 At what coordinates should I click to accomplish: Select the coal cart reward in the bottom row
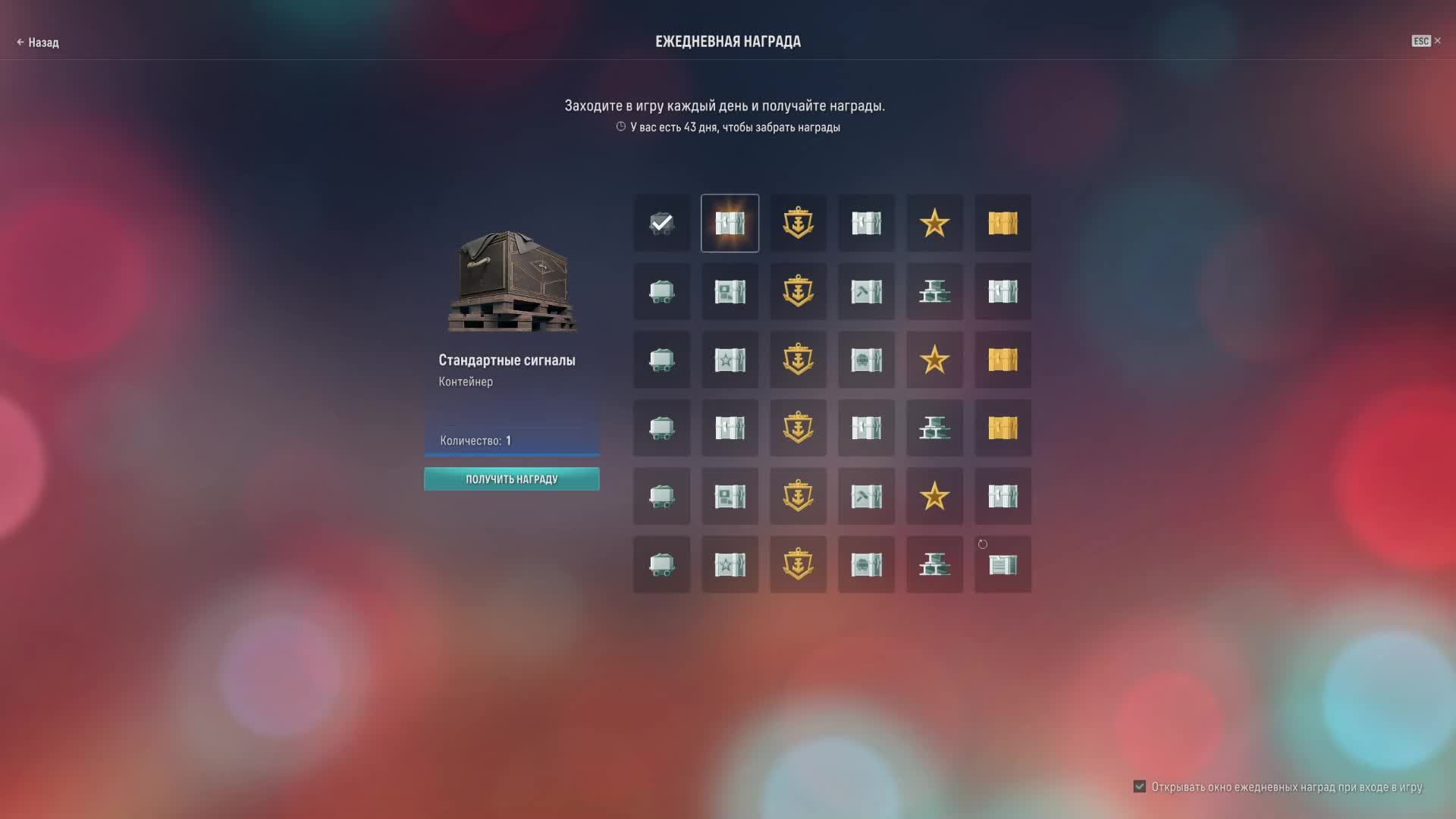[x=661, y=564]
